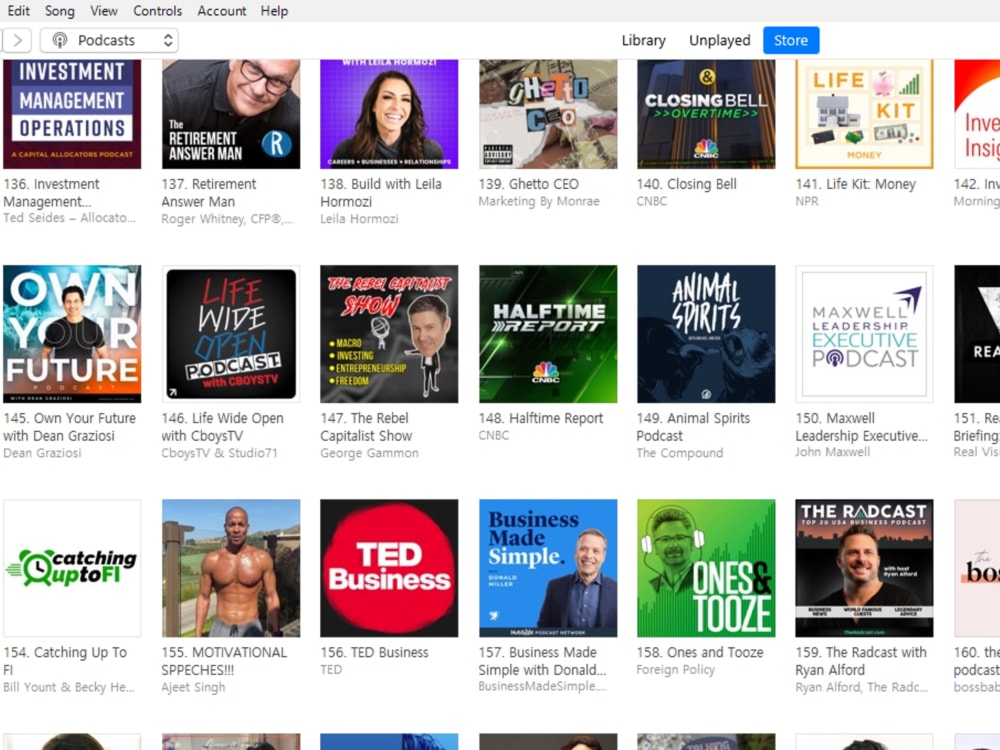Click title '149. Animal Spirits Podcast'
This screenshot has height=750, width=1000.
(693, 427)
